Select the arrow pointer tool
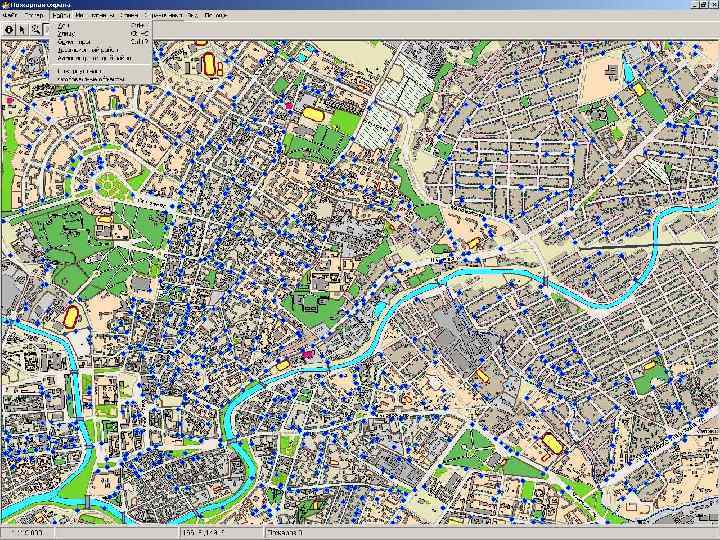 coord(22,30)
